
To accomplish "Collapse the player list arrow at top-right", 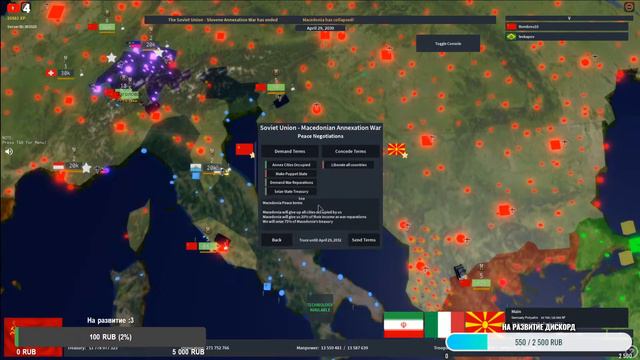I will (x=569, y=18).
